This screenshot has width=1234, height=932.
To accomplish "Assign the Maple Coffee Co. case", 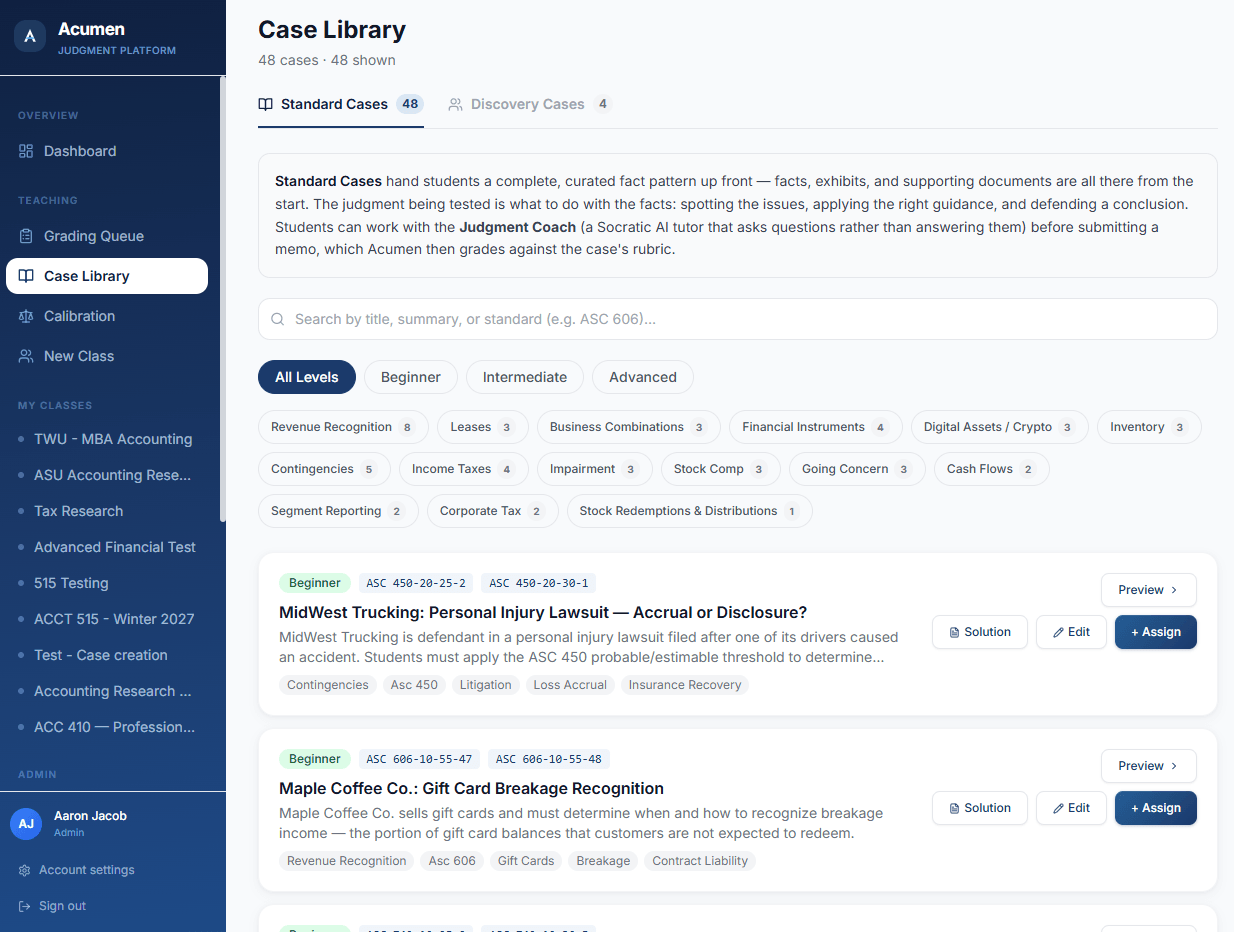I will (x=1156, y=808).
